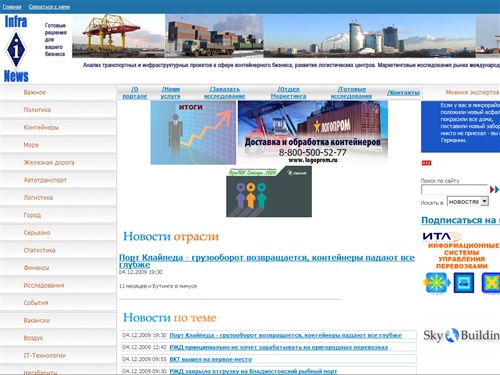Screen dimensions: 500x375
Task: Open '/Готовые исследования' menu item
Action: pyautogui.click(x=351, y=93)
